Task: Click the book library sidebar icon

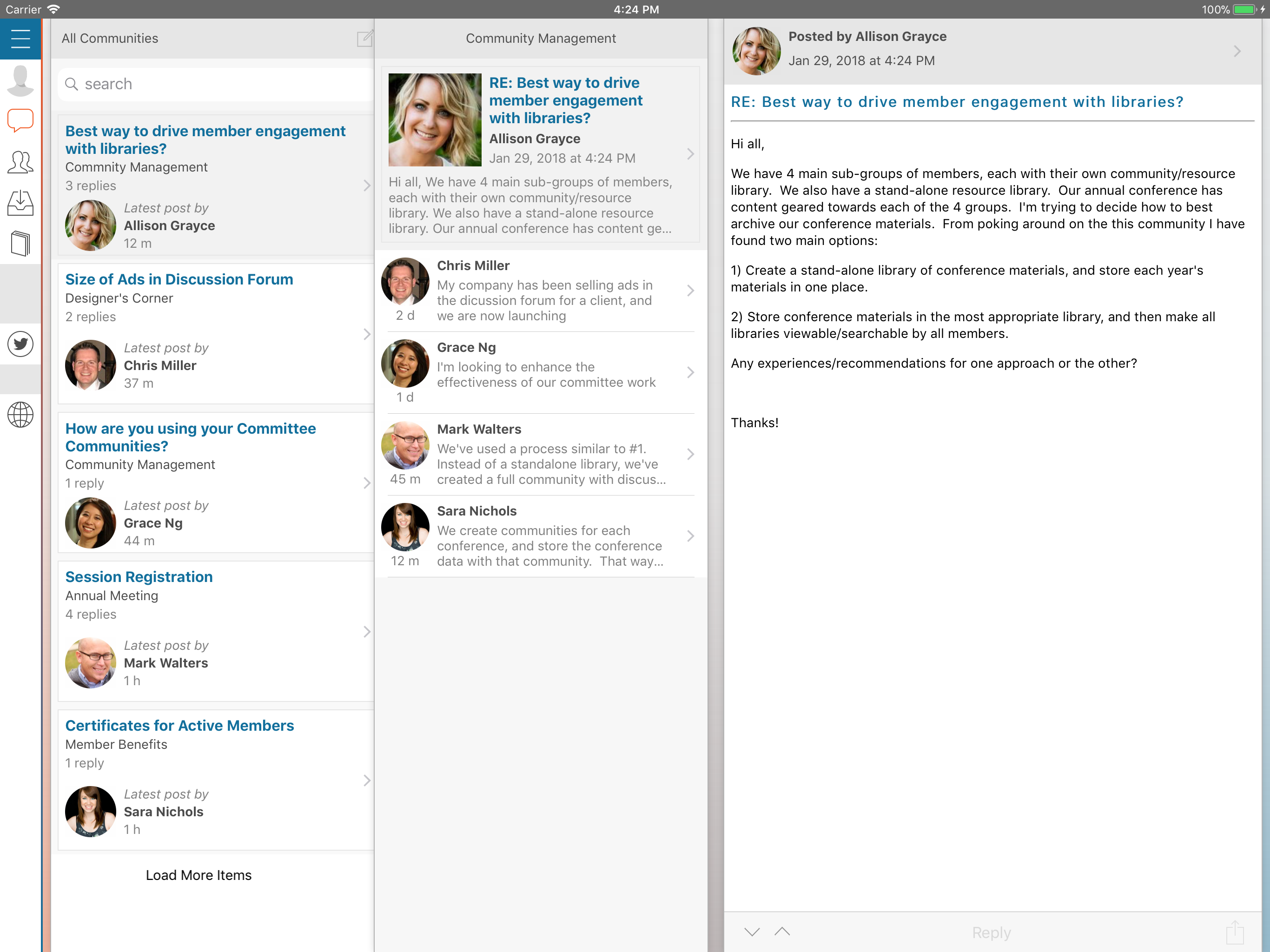Action: click(x=20, y=244)
